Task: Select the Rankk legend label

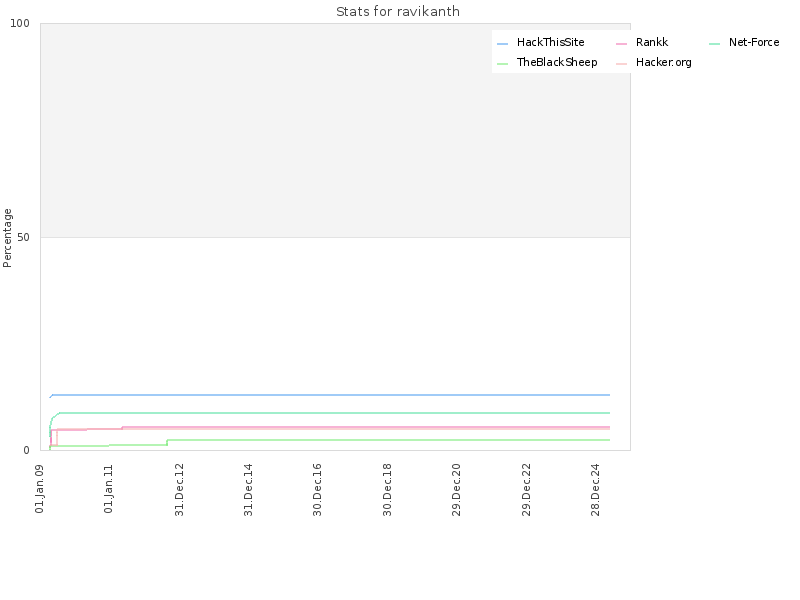Action: [652, 42]
